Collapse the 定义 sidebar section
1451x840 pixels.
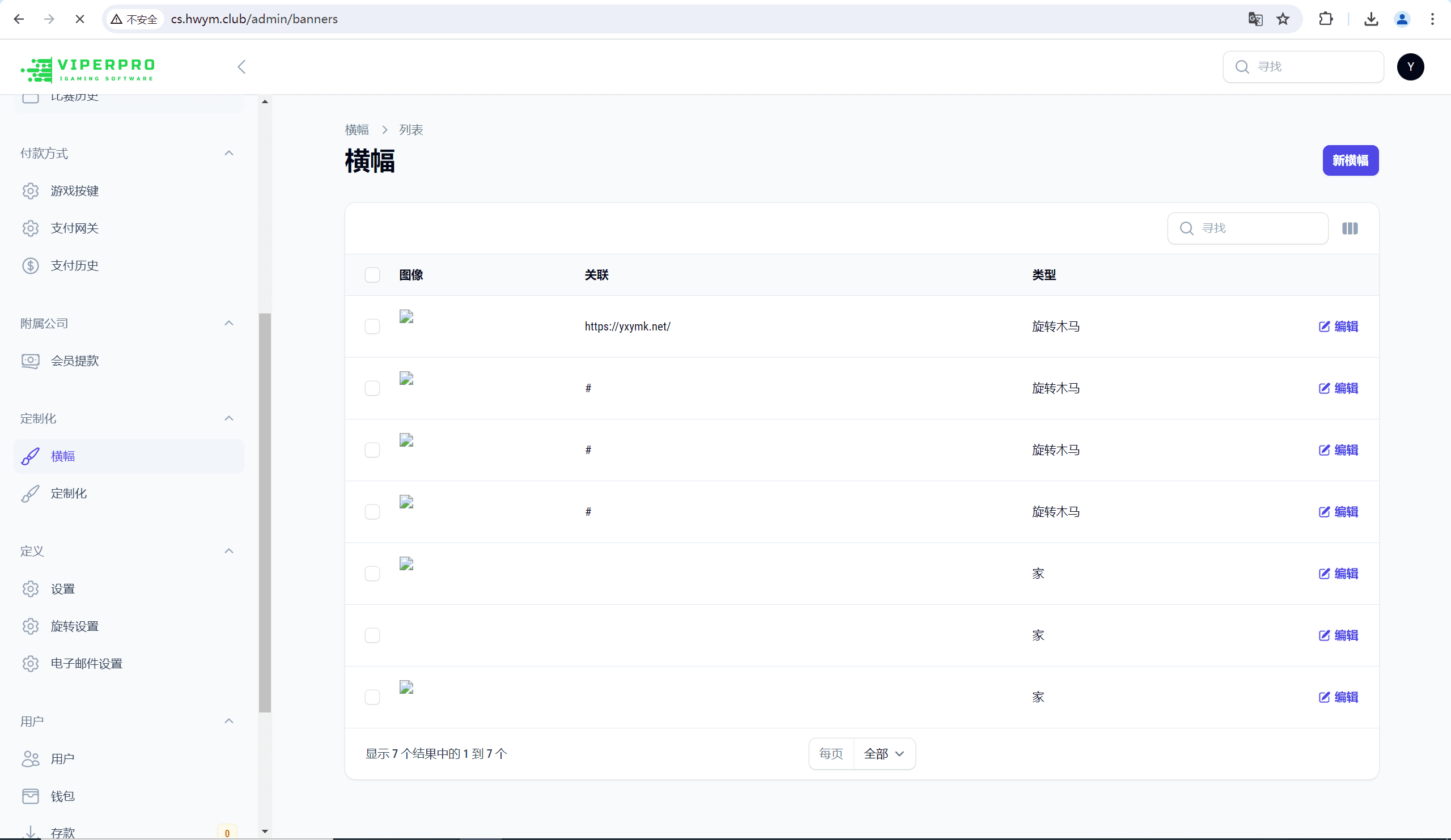coord(228,551)
